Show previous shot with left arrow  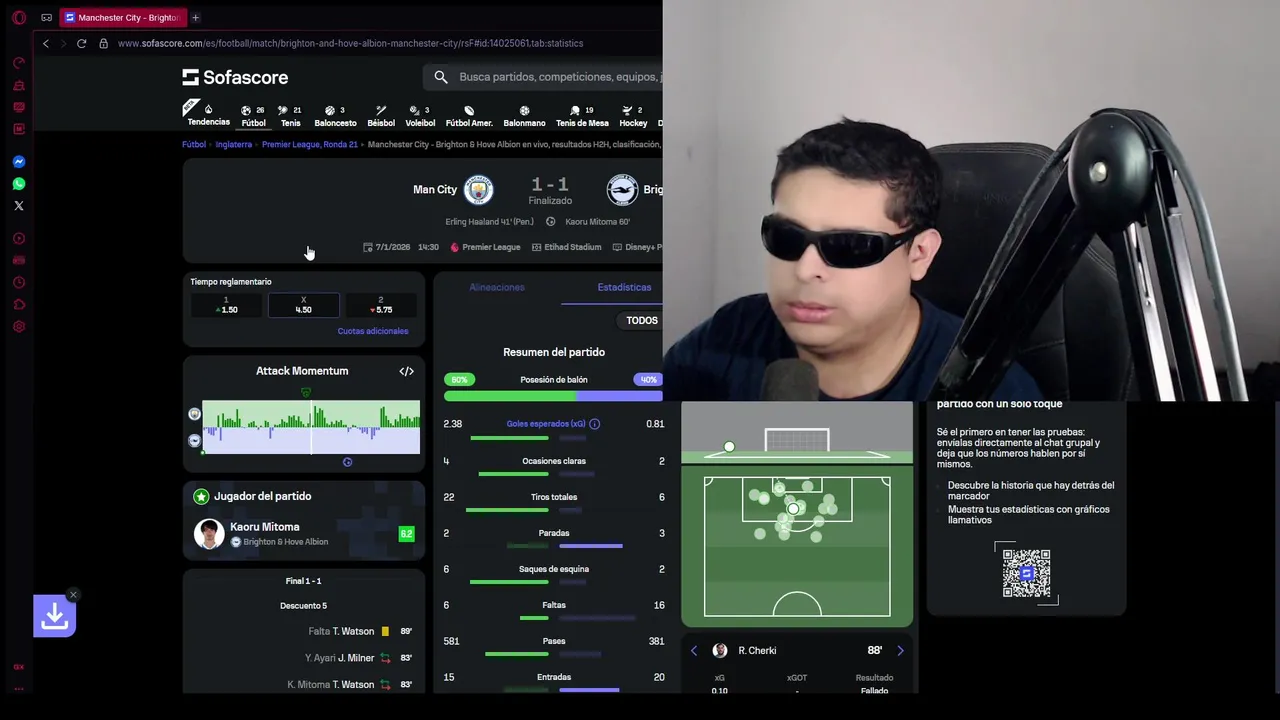[x=694, y=650]
